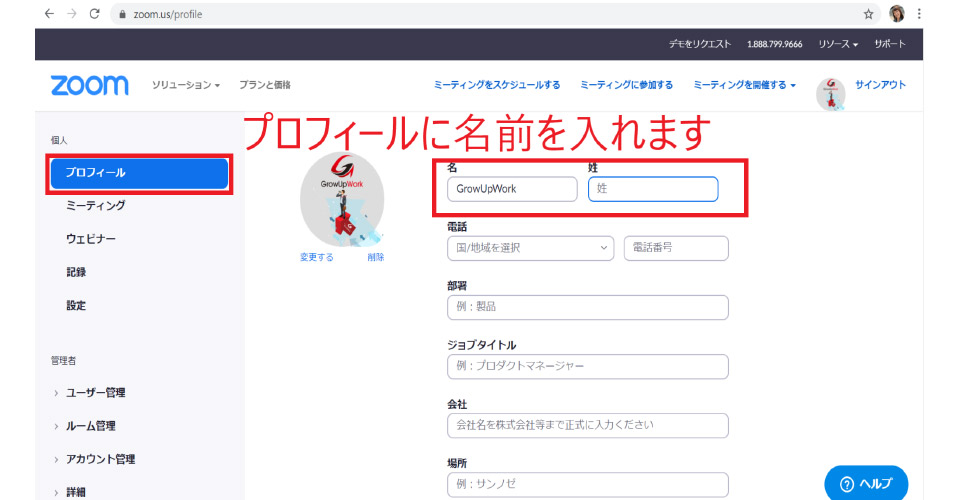Click デモをリクエスト link
Screen dimensions: 960x500
tap(699, 44)
